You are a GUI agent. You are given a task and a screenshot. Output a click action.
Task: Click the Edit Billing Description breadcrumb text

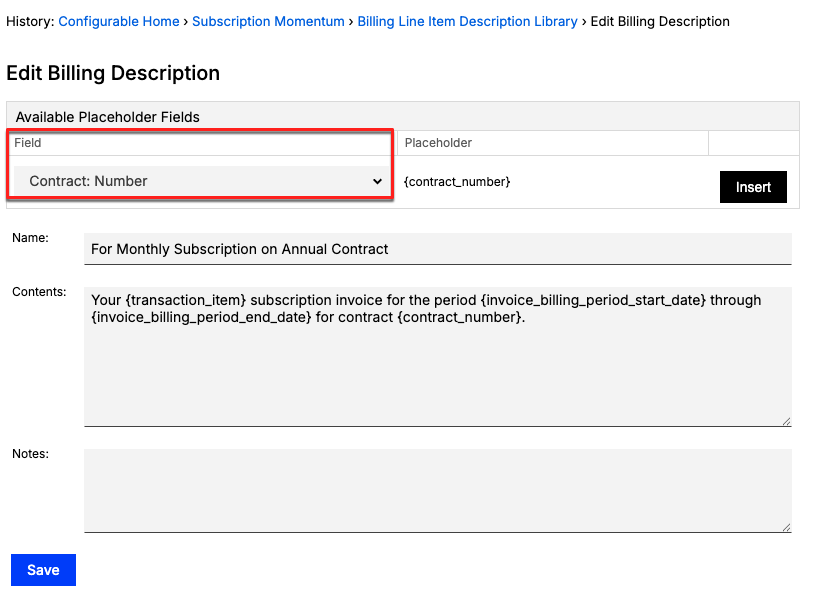[x=660, y=21]
